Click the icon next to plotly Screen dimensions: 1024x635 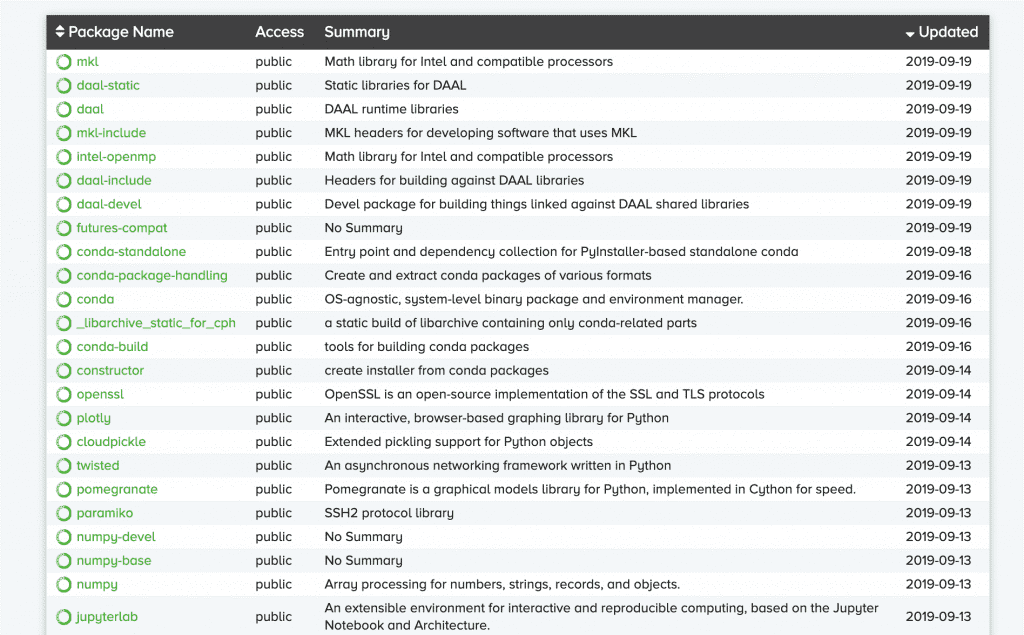(63, 418)
